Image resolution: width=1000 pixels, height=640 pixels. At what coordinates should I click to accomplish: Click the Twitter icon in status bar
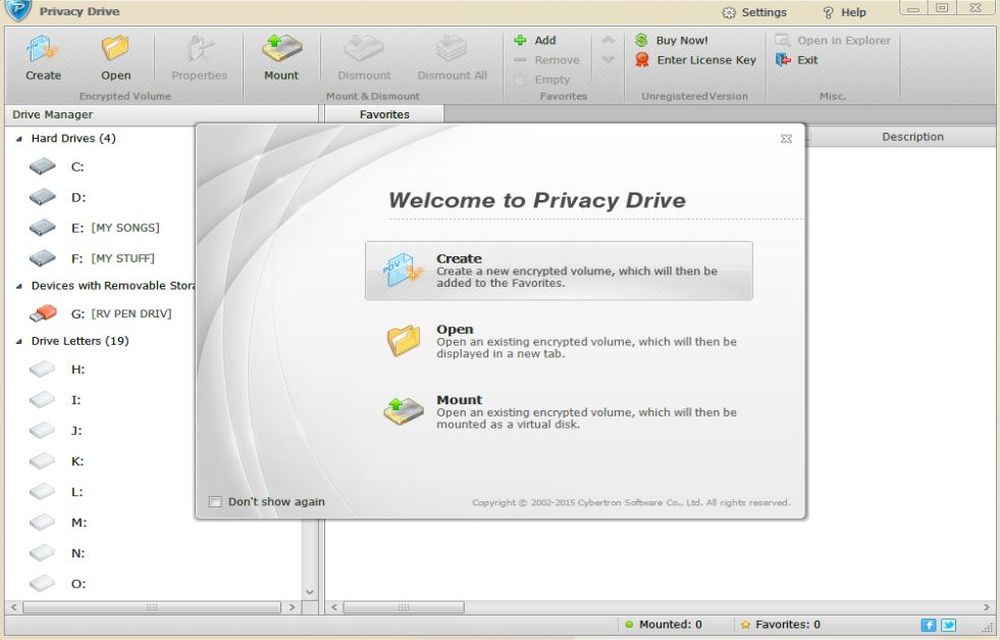pyautogui.click(x=948, y=625)
